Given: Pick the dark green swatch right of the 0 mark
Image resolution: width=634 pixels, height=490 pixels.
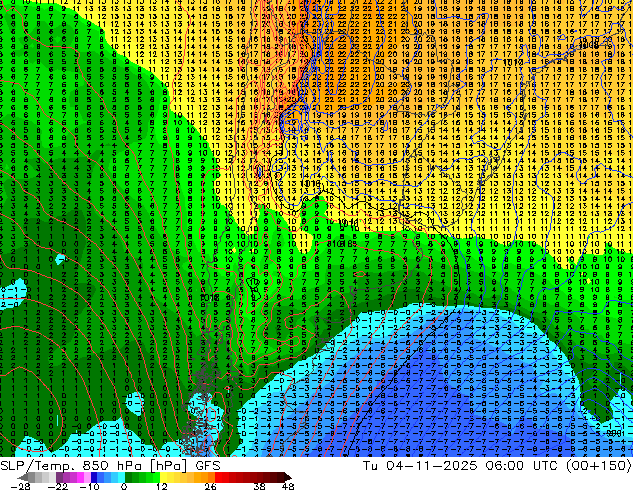Looking at the screenshot, I should [x=129, y=477].
